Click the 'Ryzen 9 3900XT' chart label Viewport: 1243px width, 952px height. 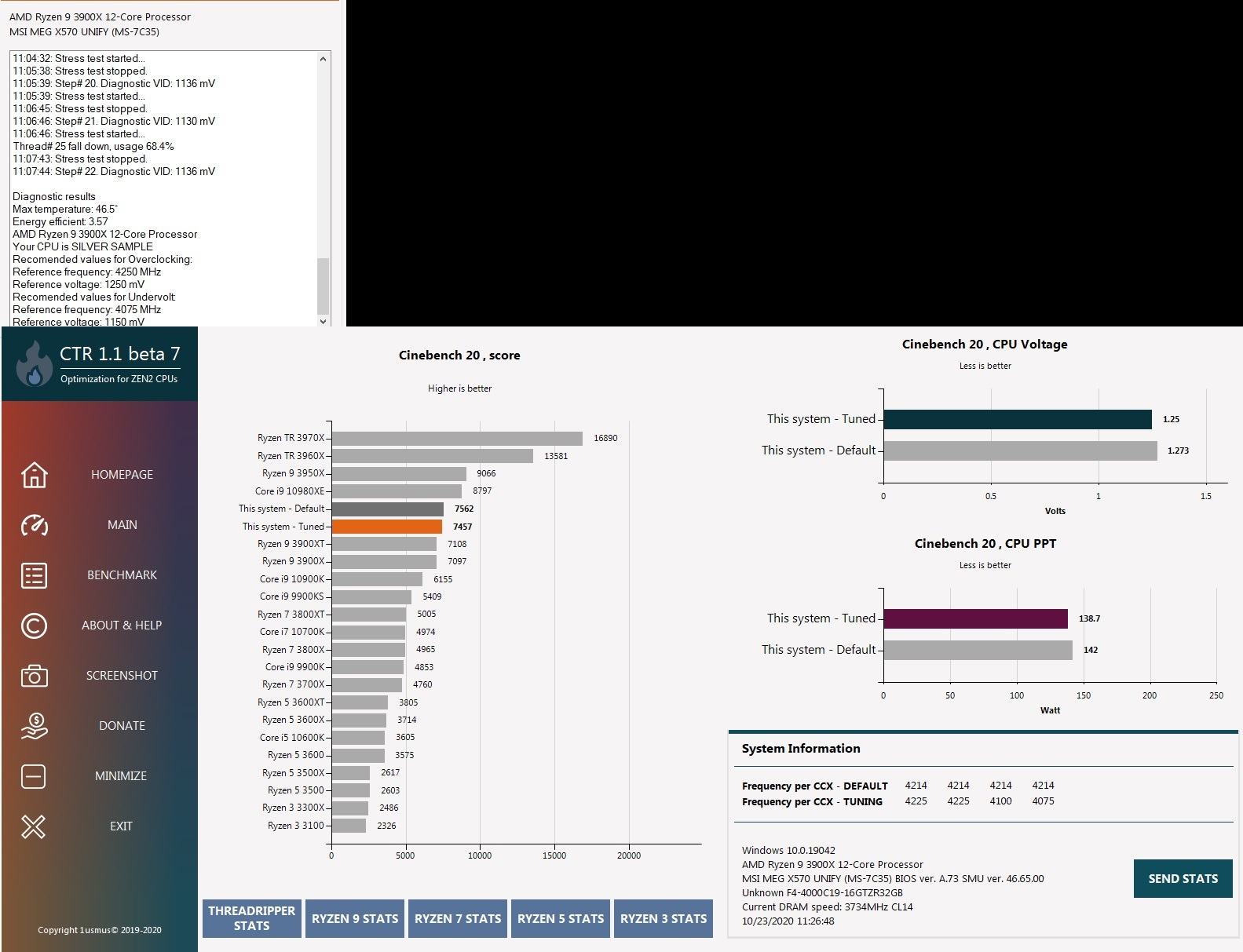(x=291, y=544)
